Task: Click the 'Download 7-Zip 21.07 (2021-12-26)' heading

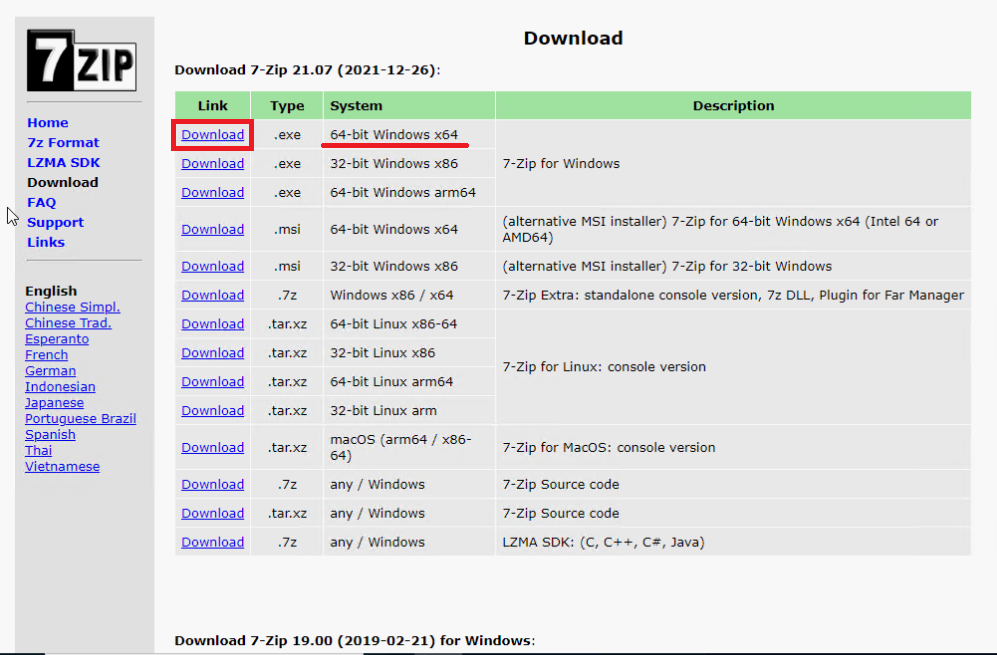Action: click(307, 70)
